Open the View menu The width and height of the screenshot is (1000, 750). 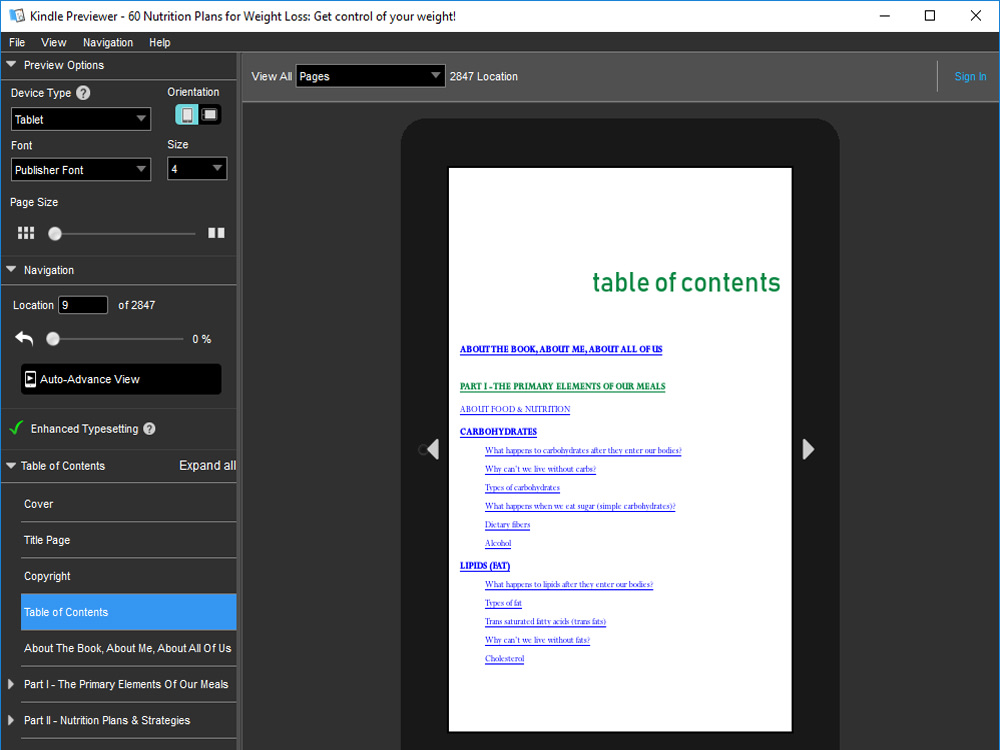click(x=54, y=42)
